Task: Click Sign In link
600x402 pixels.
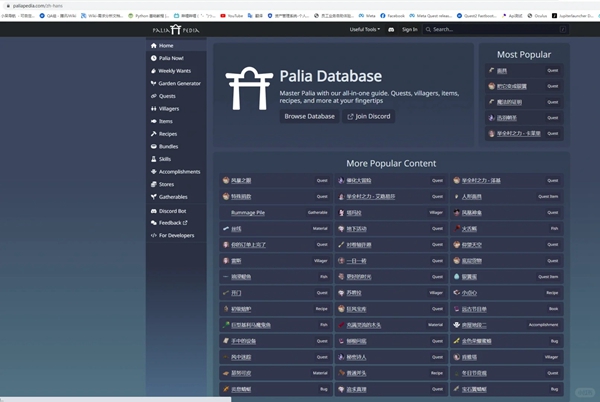Action: 409,29
